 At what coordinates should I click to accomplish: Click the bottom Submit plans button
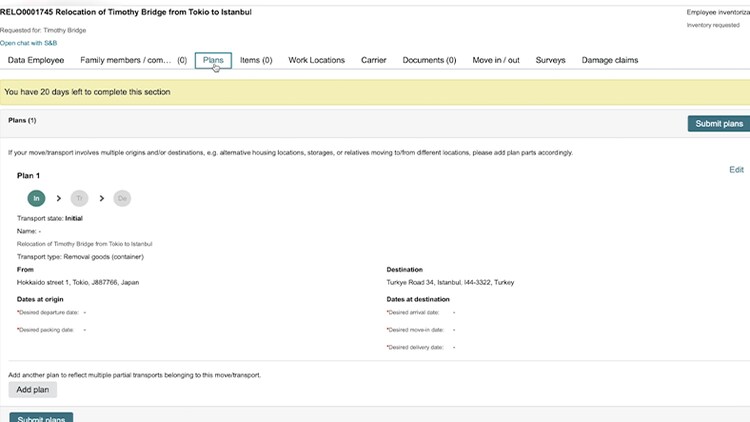pos(41,418)
